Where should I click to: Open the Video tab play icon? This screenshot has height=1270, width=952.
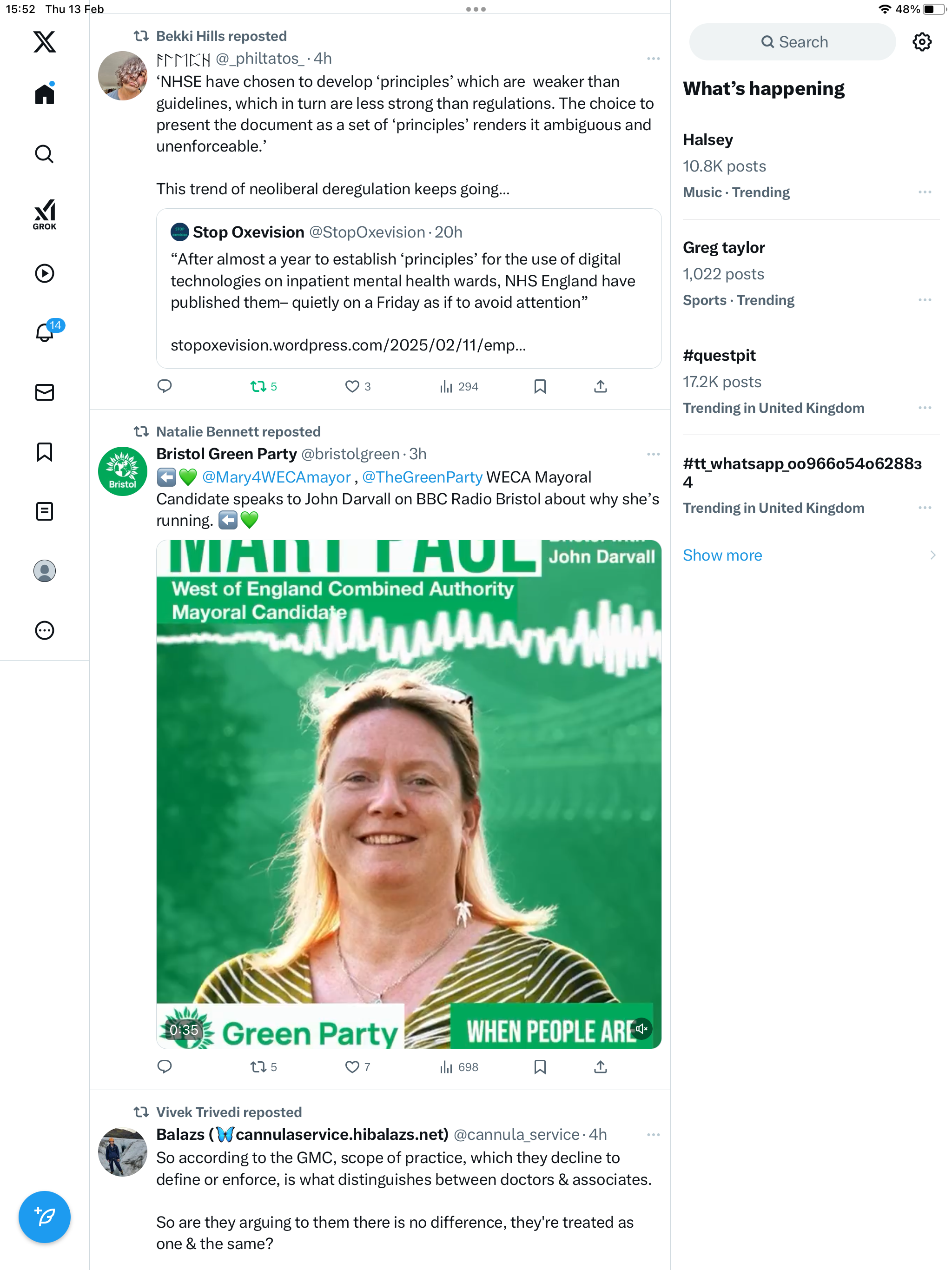44,273
